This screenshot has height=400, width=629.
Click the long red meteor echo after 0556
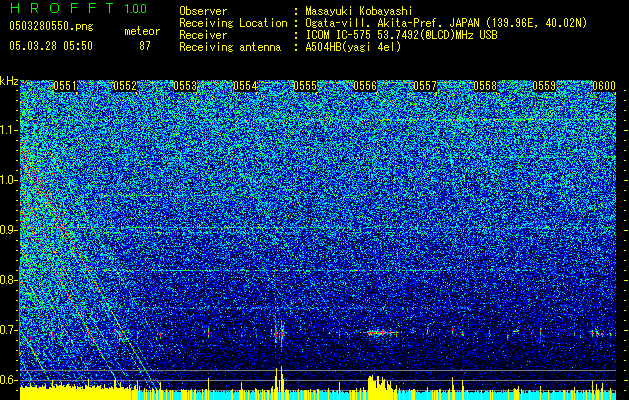[x=382, y=333]
